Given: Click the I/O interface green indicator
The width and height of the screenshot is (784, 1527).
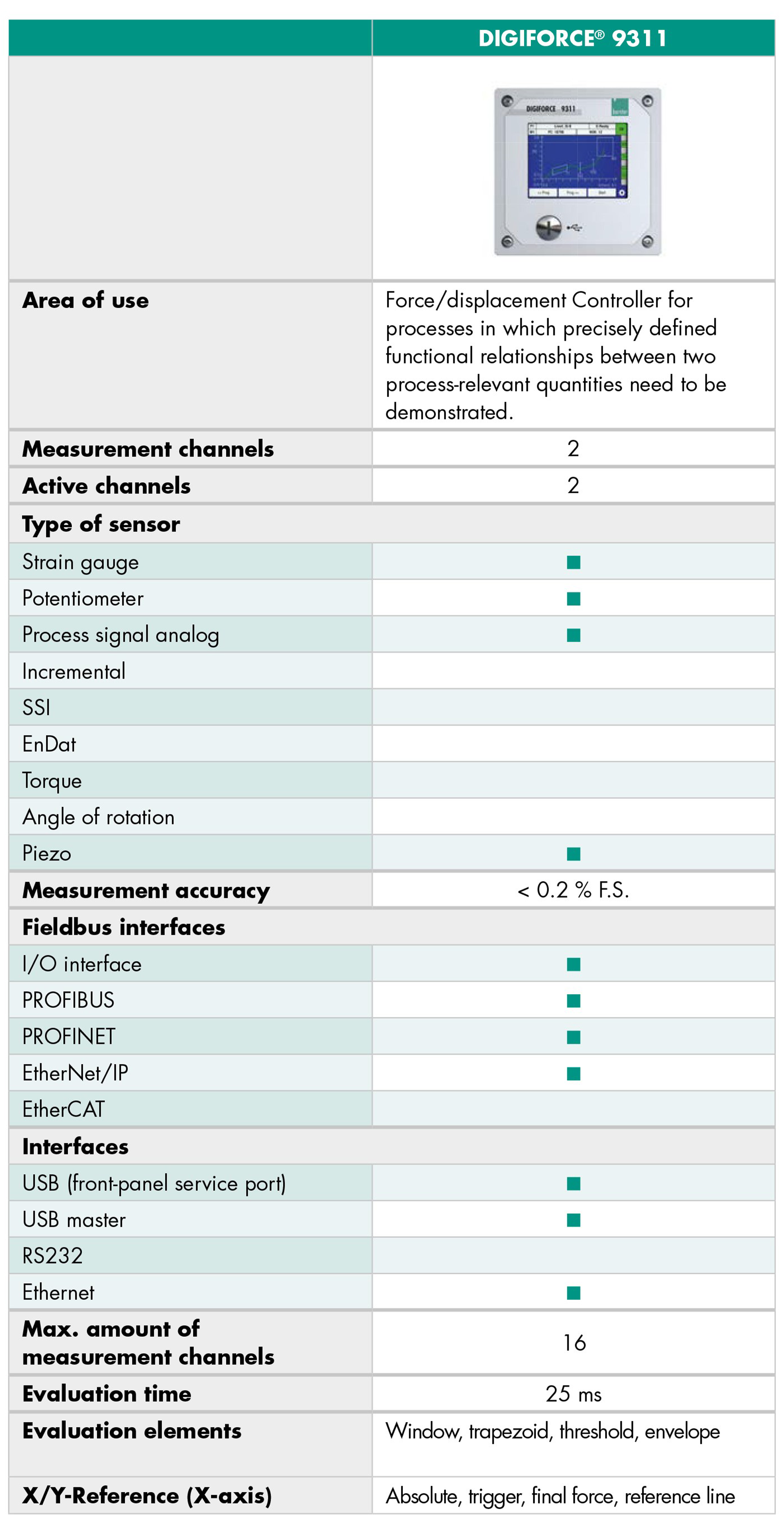Looking at the screenshot, I should [x=573, y=965].
